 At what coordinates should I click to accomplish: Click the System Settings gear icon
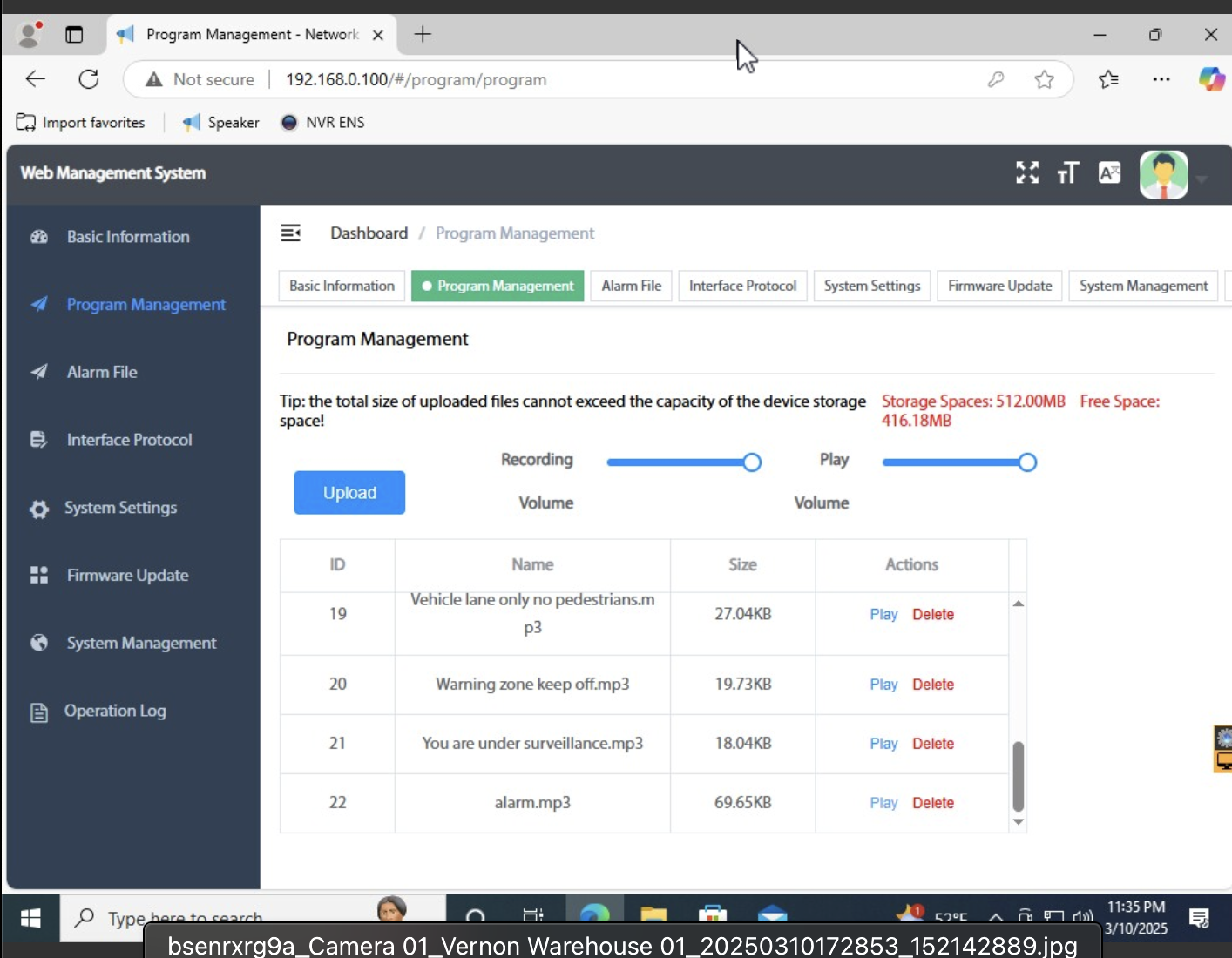pyautogui.click(x=38, y=509)
